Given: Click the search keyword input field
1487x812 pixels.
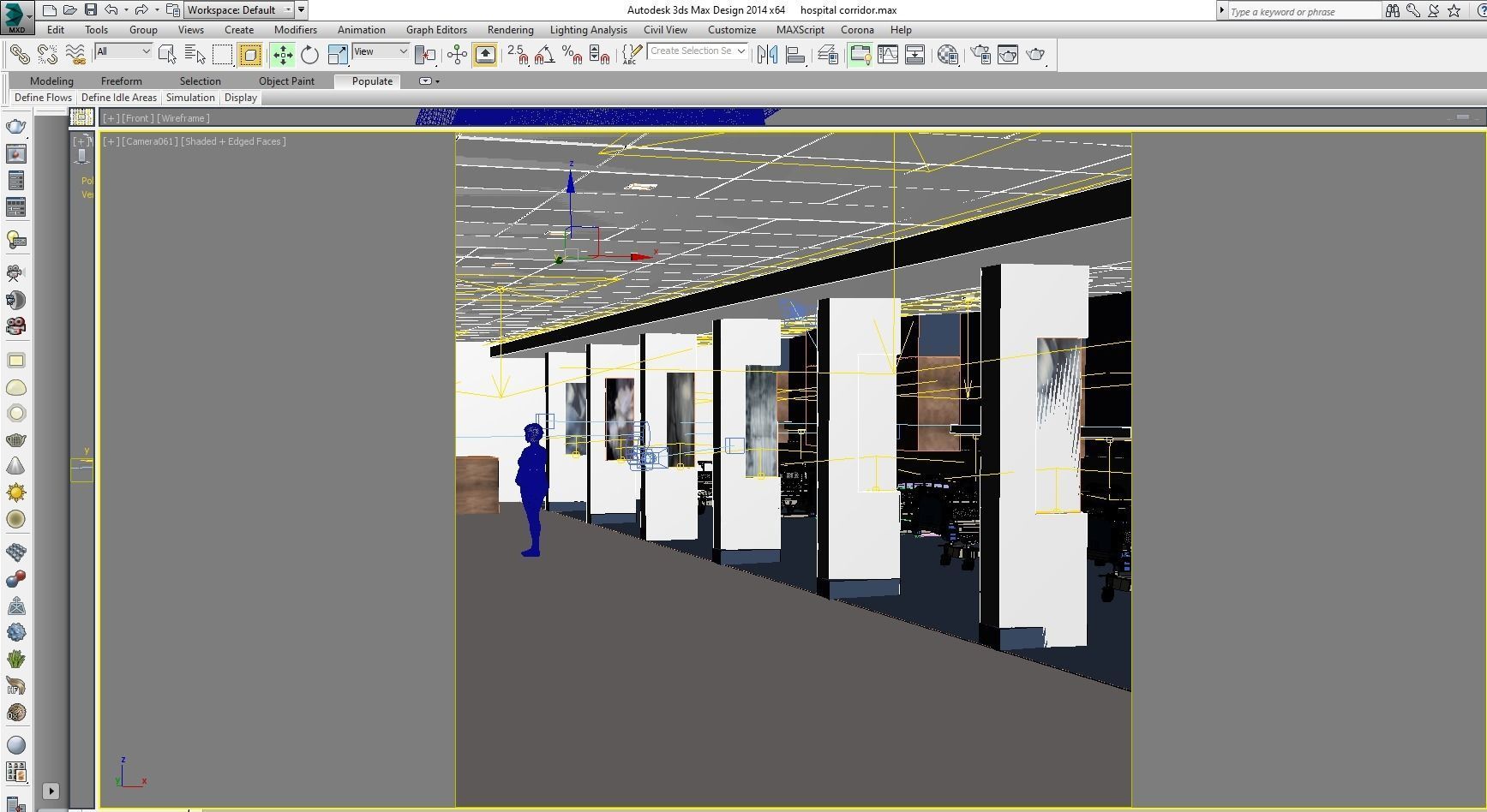Looking at the screenshot, I should [1304, 11].
